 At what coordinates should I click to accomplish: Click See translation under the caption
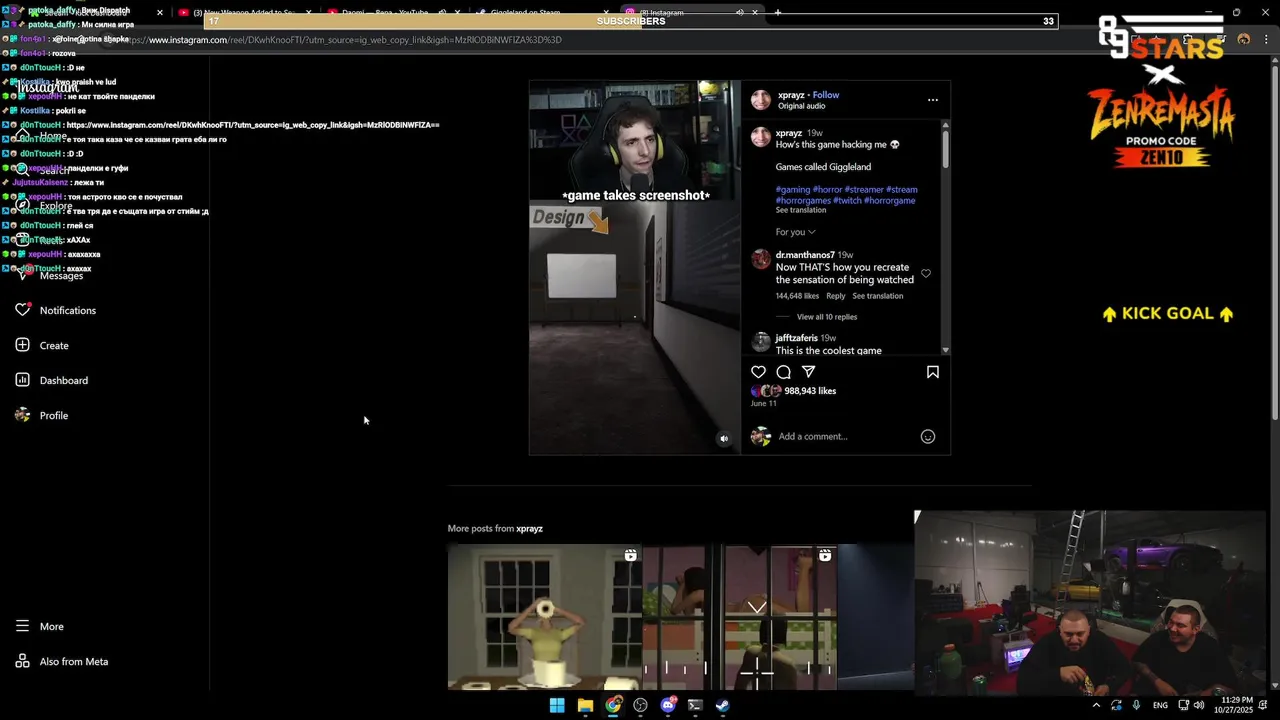coord(801,210)
